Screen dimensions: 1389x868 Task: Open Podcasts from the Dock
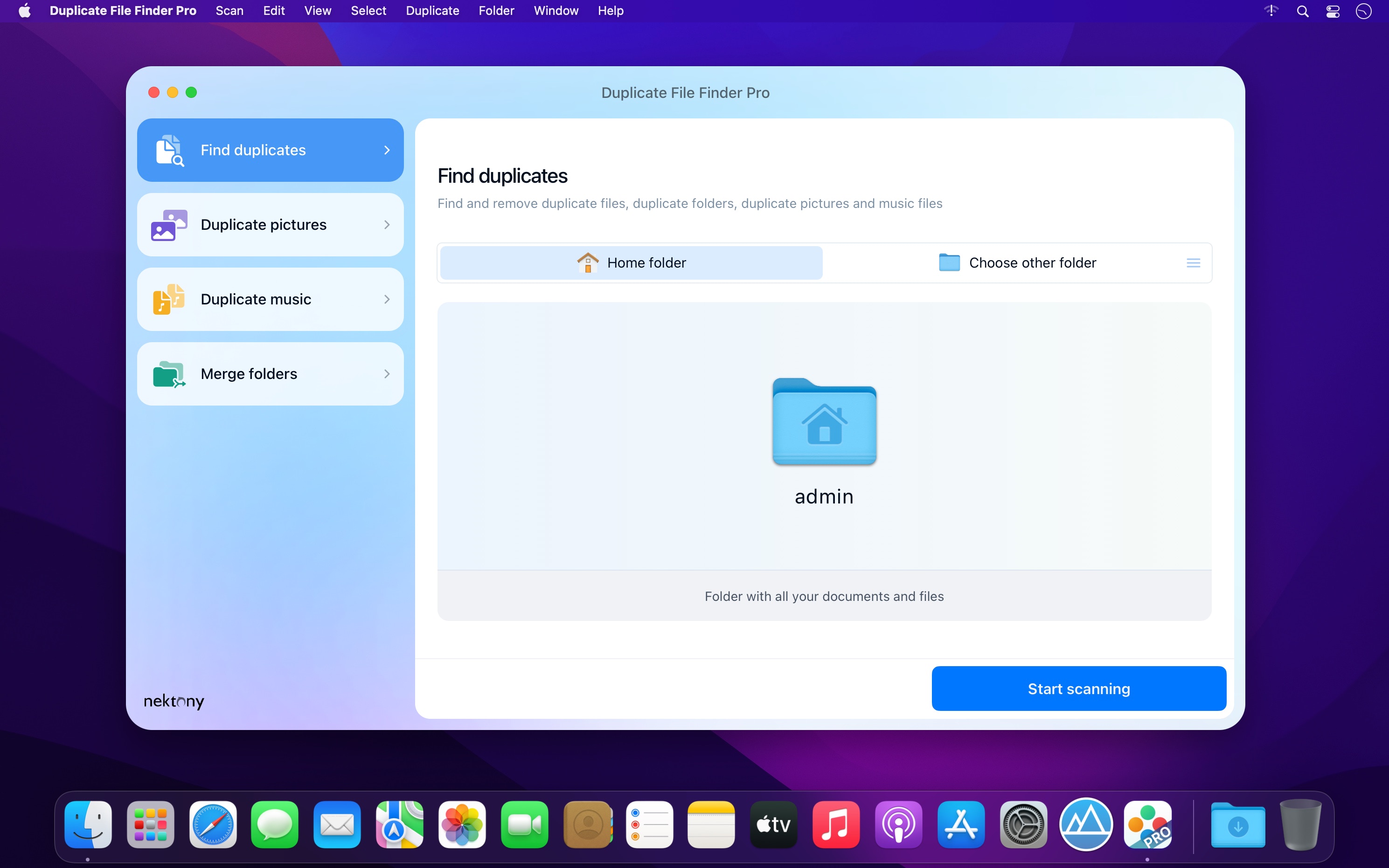pyautogui.click(x=899, y=824)
